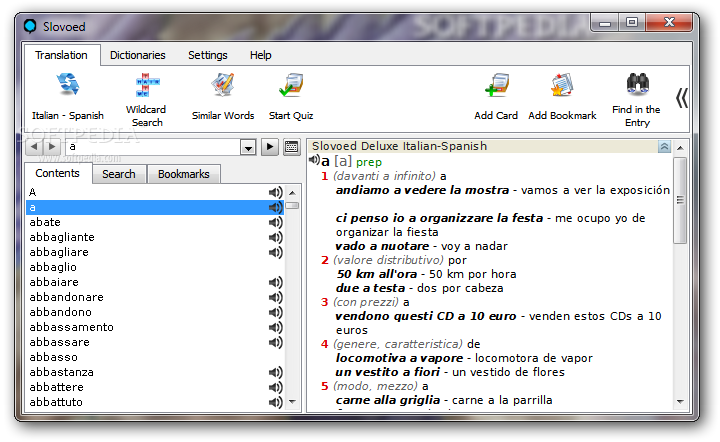Play pronunciation for abbaiare

pyautogui.click(x=276, y=282)
